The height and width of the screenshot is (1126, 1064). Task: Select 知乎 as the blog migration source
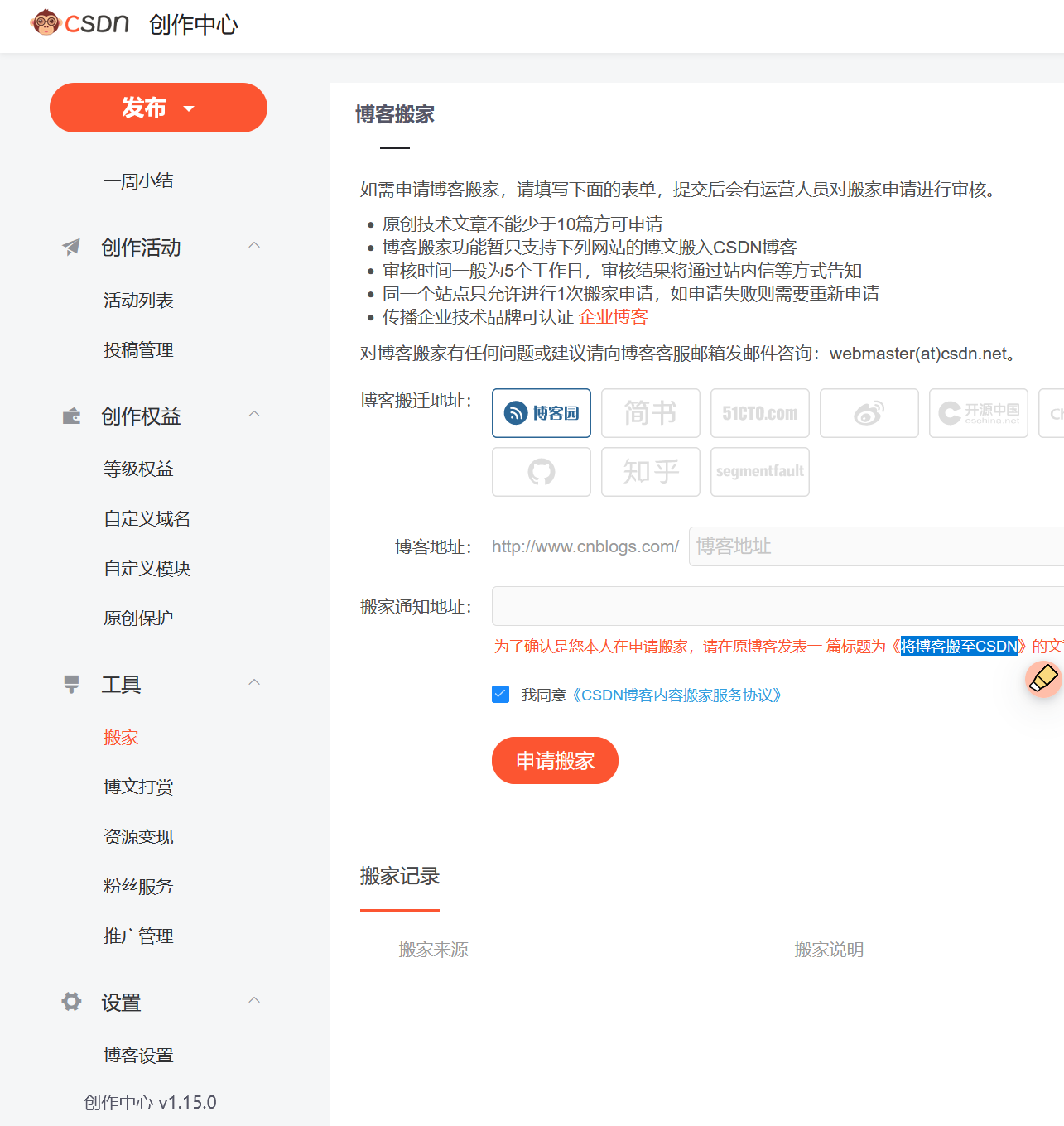pos(651,472)
